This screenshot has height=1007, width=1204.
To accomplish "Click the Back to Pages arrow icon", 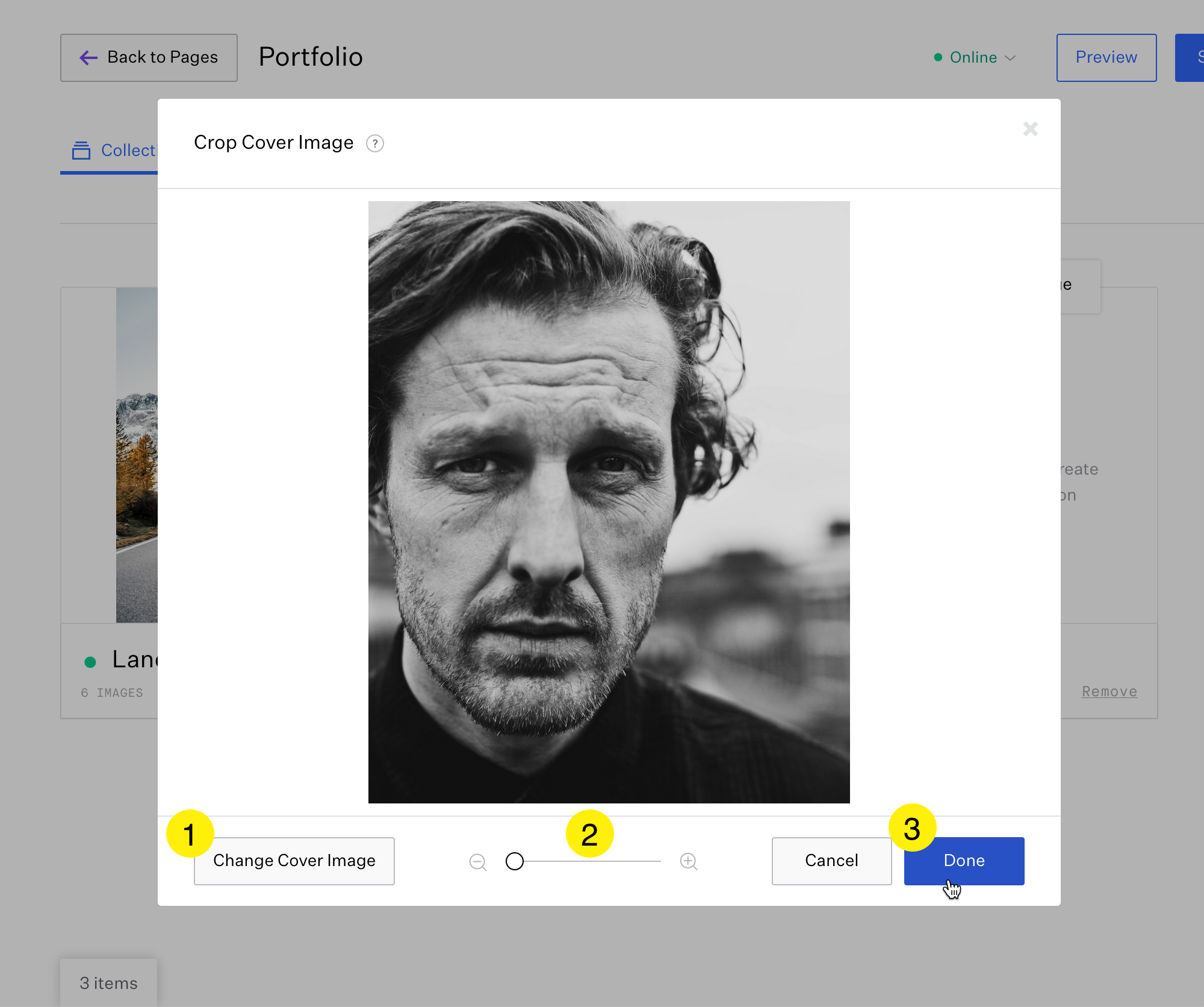I will [88, 57].
